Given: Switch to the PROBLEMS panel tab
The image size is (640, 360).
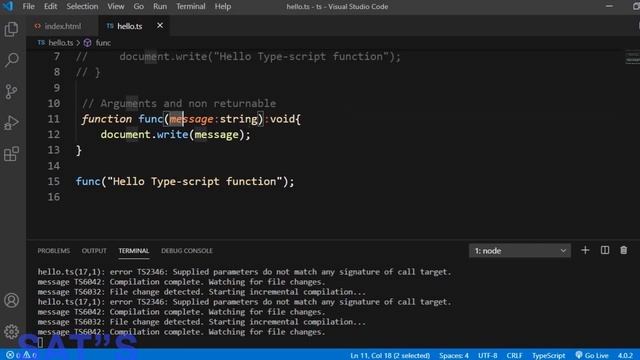Looking at the screenshot, I should (x=53, y=251).
